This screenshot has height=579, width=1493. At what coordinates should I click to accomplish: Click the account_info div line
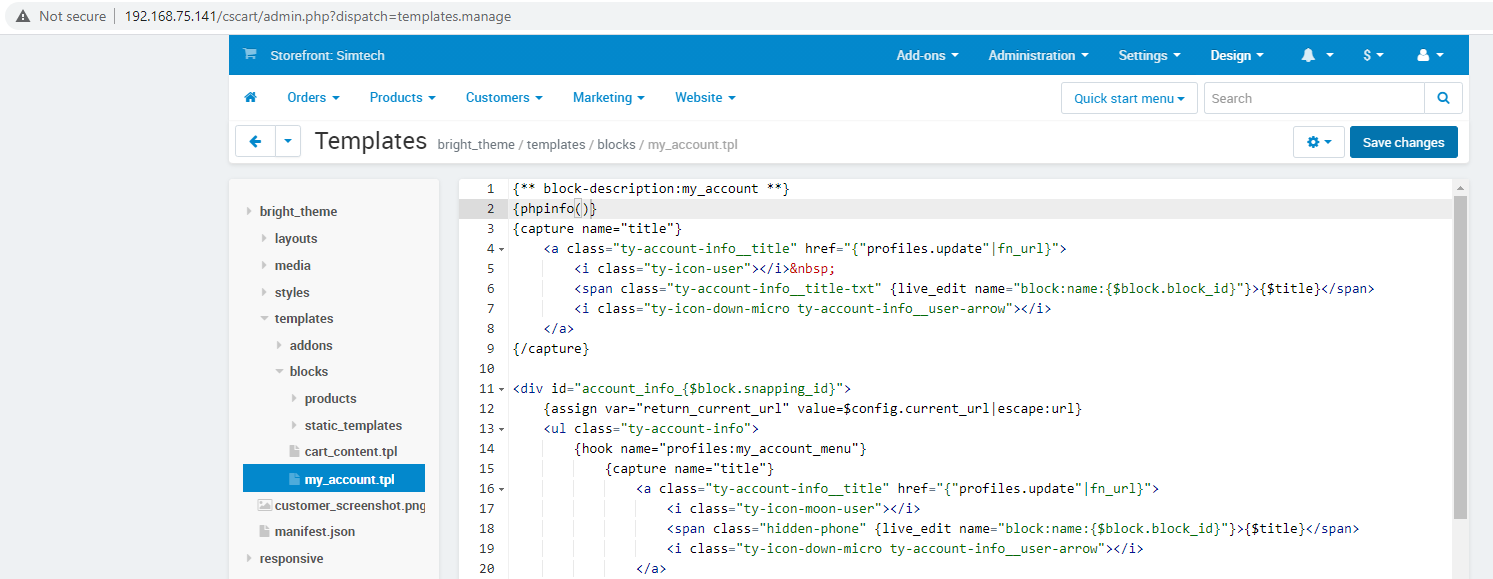point(682,389)
